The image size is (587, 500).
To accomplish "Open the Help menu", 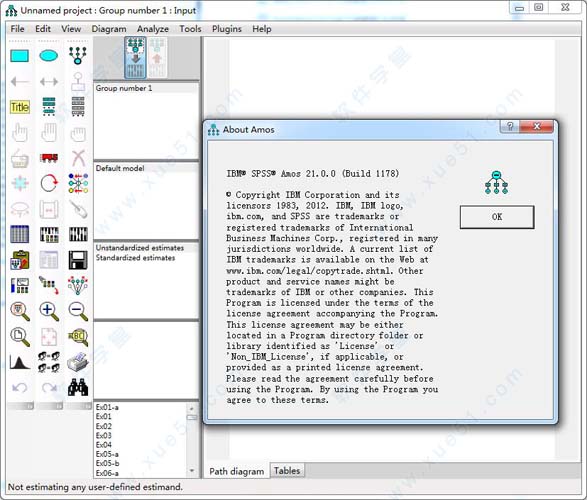I will coord(262,29).
